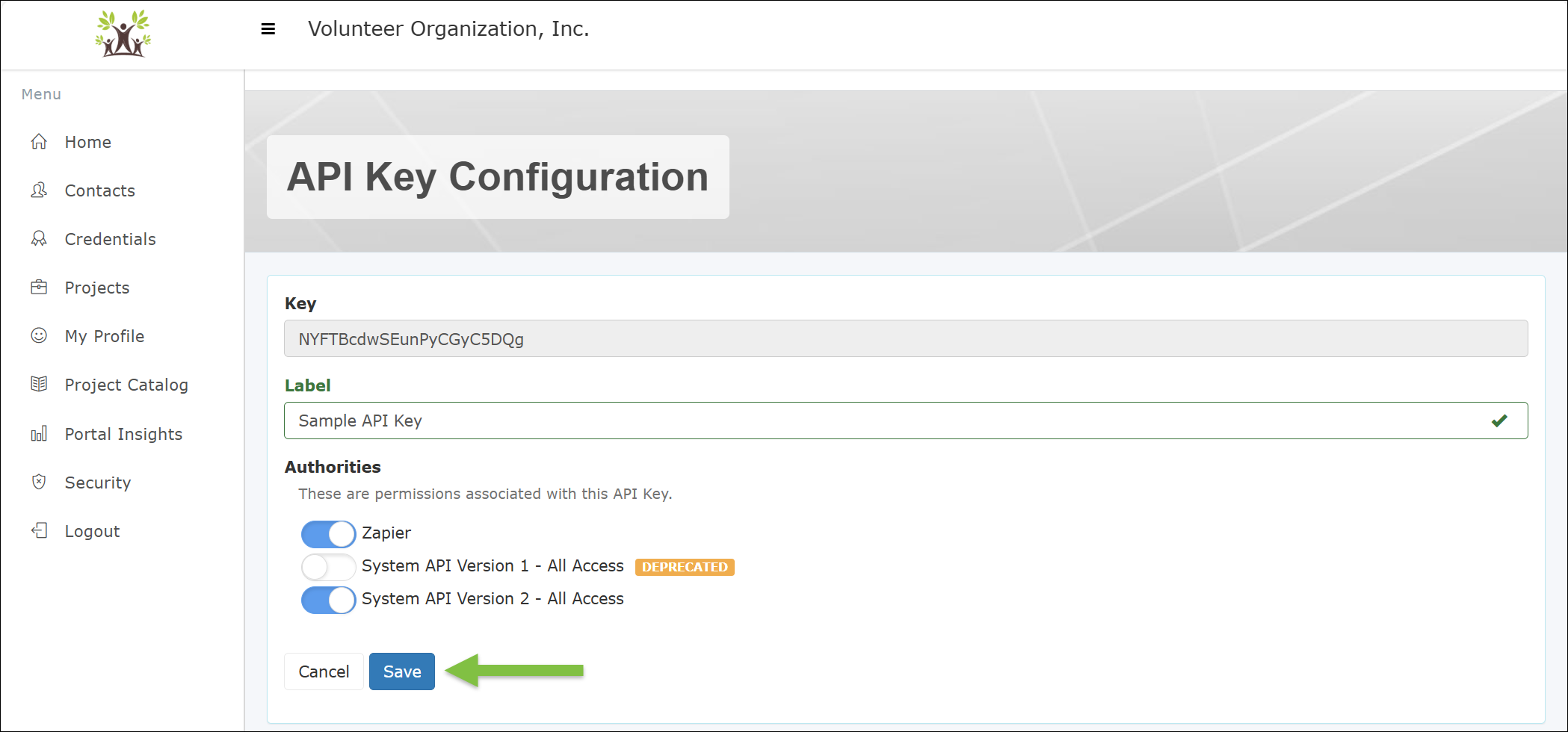
Task: Open Security menu item
Action: pos(98,483)
